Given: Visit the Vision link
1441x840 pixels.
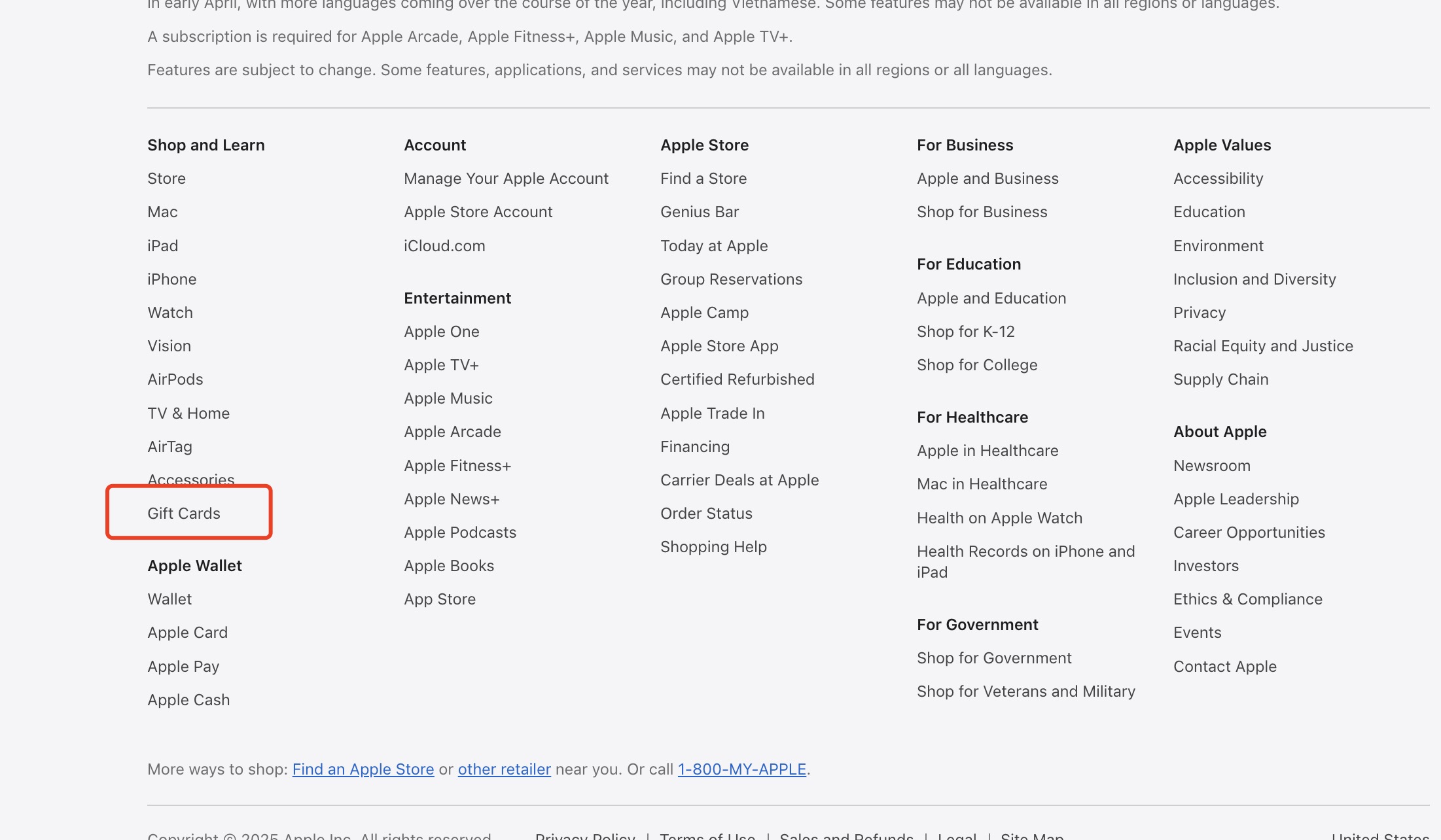Looking at the screenshot, I should 169,345.
